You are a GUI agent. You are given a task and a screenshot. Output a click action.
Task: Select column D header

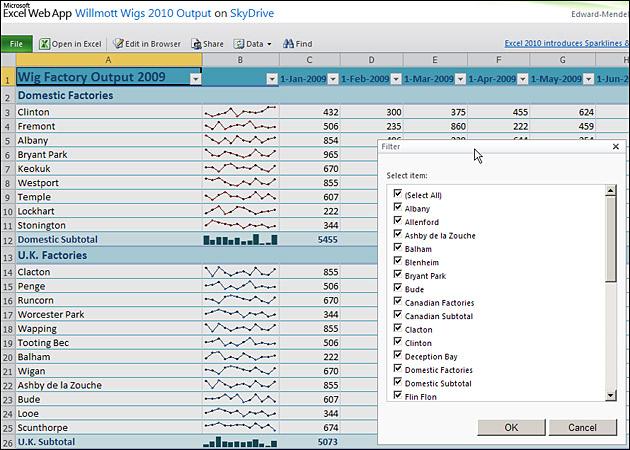[371, 60]
